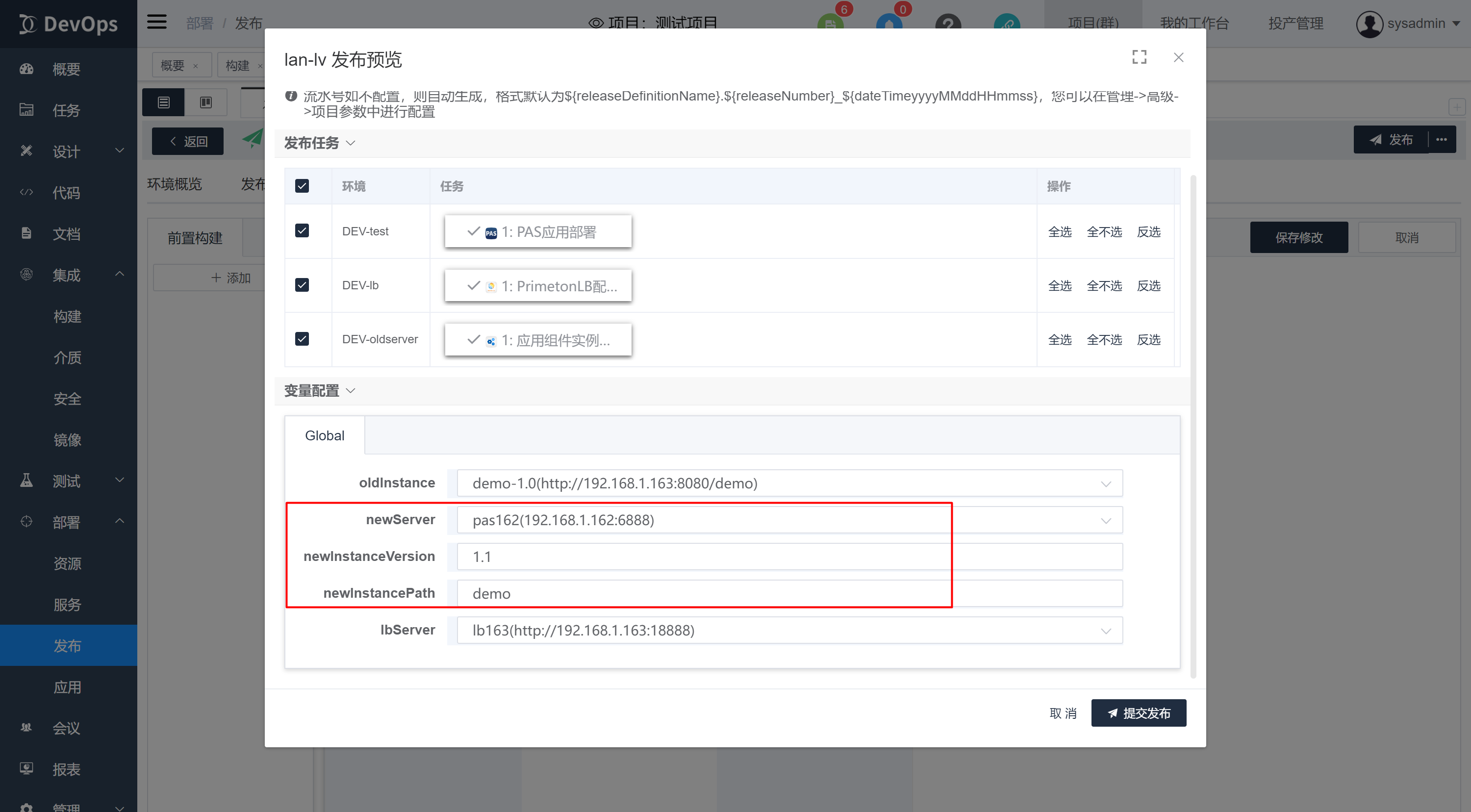Image resolution: width=1471 pixels, height=812 pixels.
Task: Click the help question mark icon
Action: [948, 24]
